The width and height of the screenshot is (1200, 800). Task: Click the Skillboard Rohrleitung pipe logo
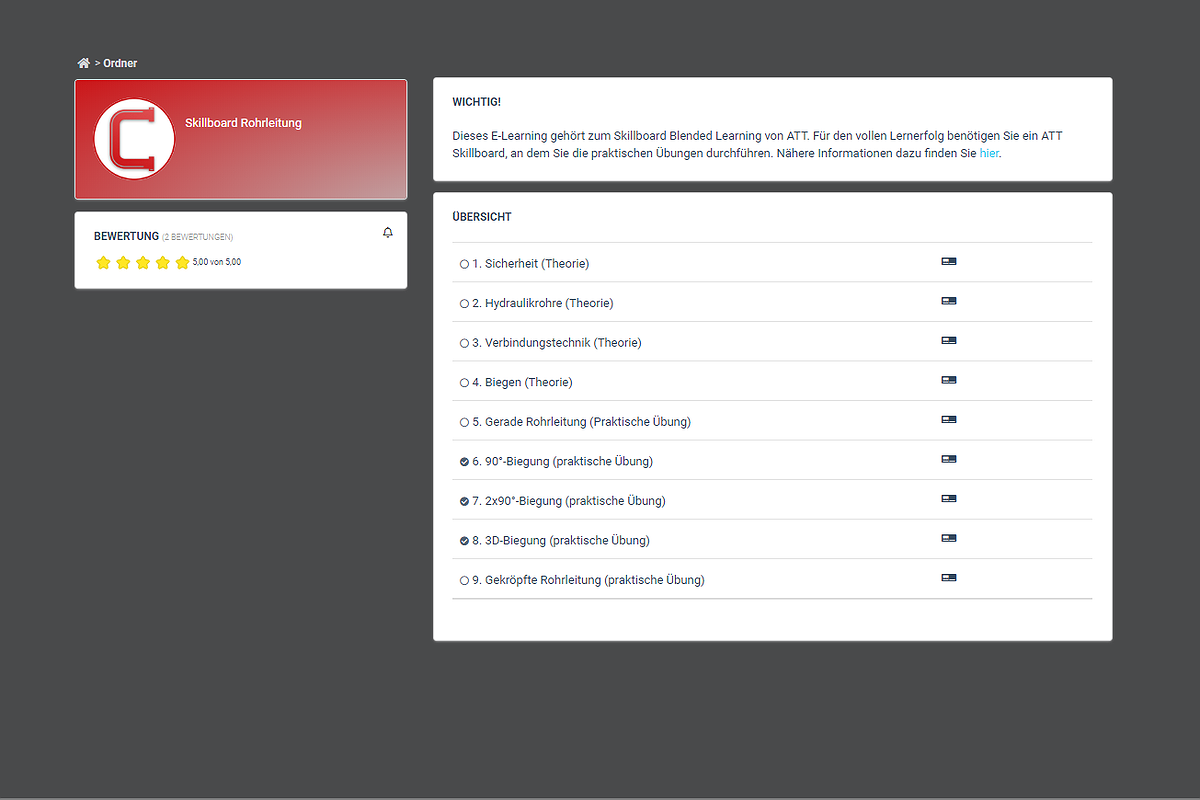[x=134, y=140]
